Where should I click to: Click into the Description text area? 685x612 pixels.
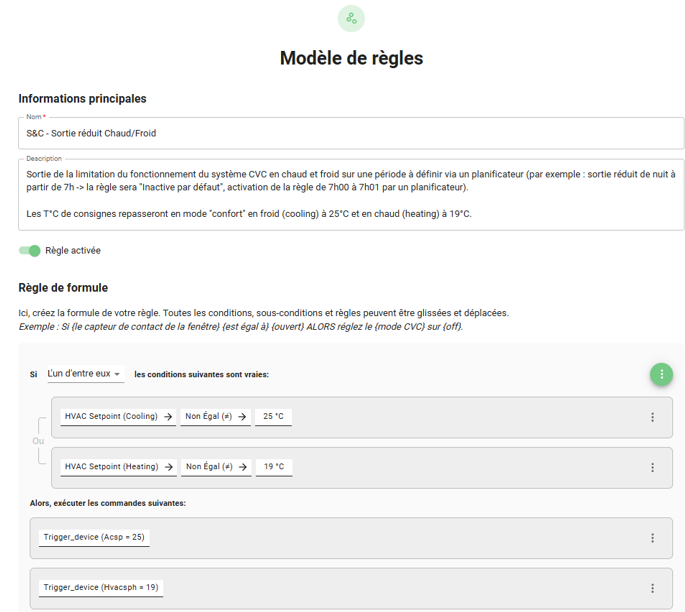350,194
